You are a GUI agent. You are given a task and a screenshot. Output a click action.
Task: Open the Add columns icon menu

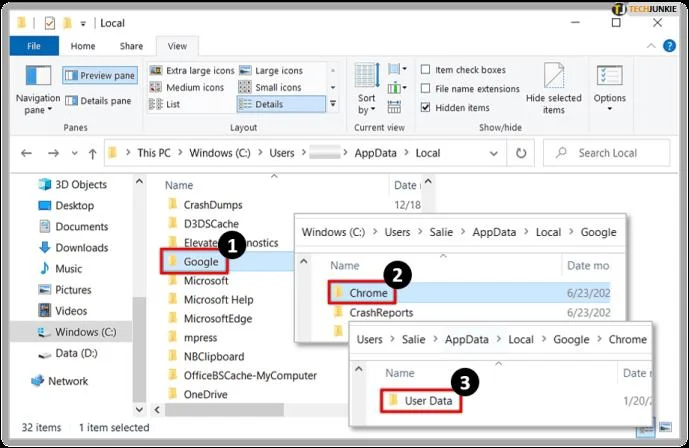397,88
